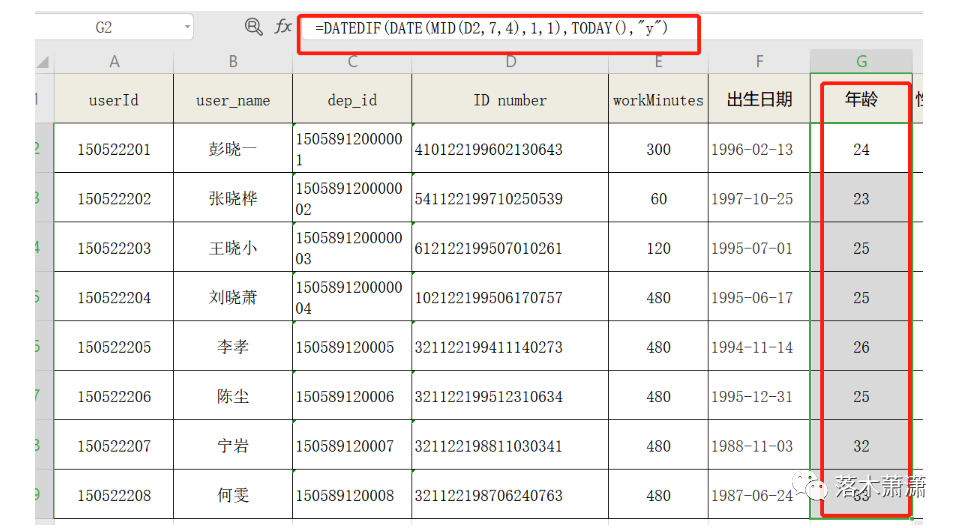The height and width of the screenshot is (528, 957).
Task: Select column G header
Action: coord(861,62)
